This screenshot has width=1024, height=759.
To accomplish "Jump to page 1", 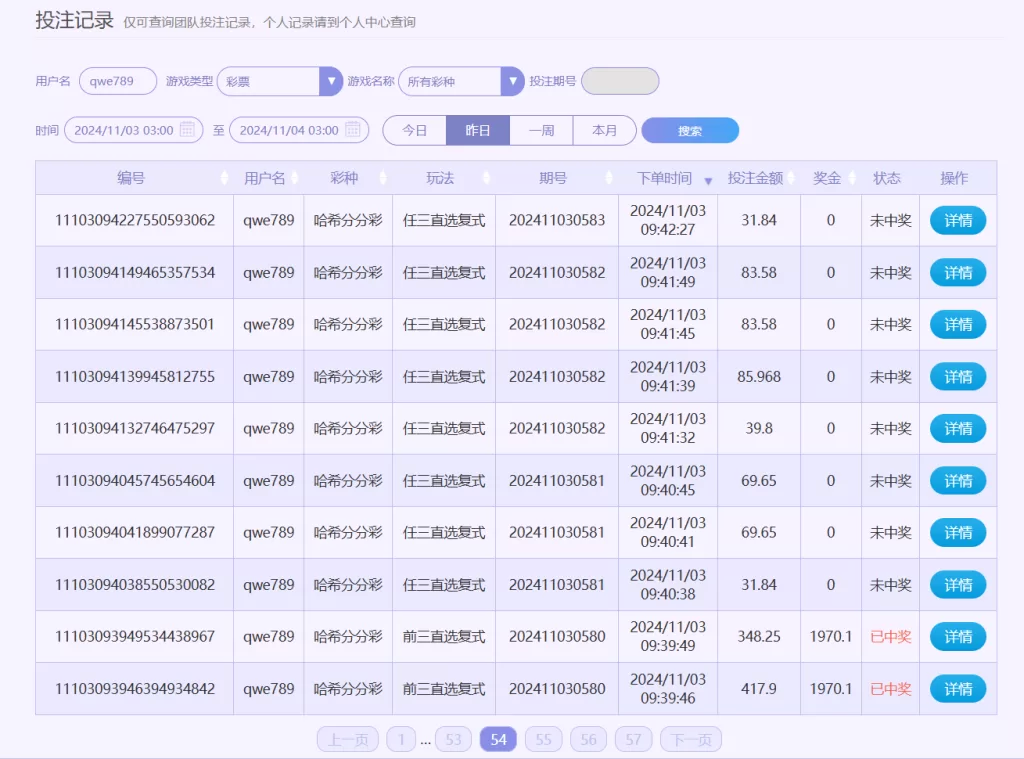I will pos(401,739).
